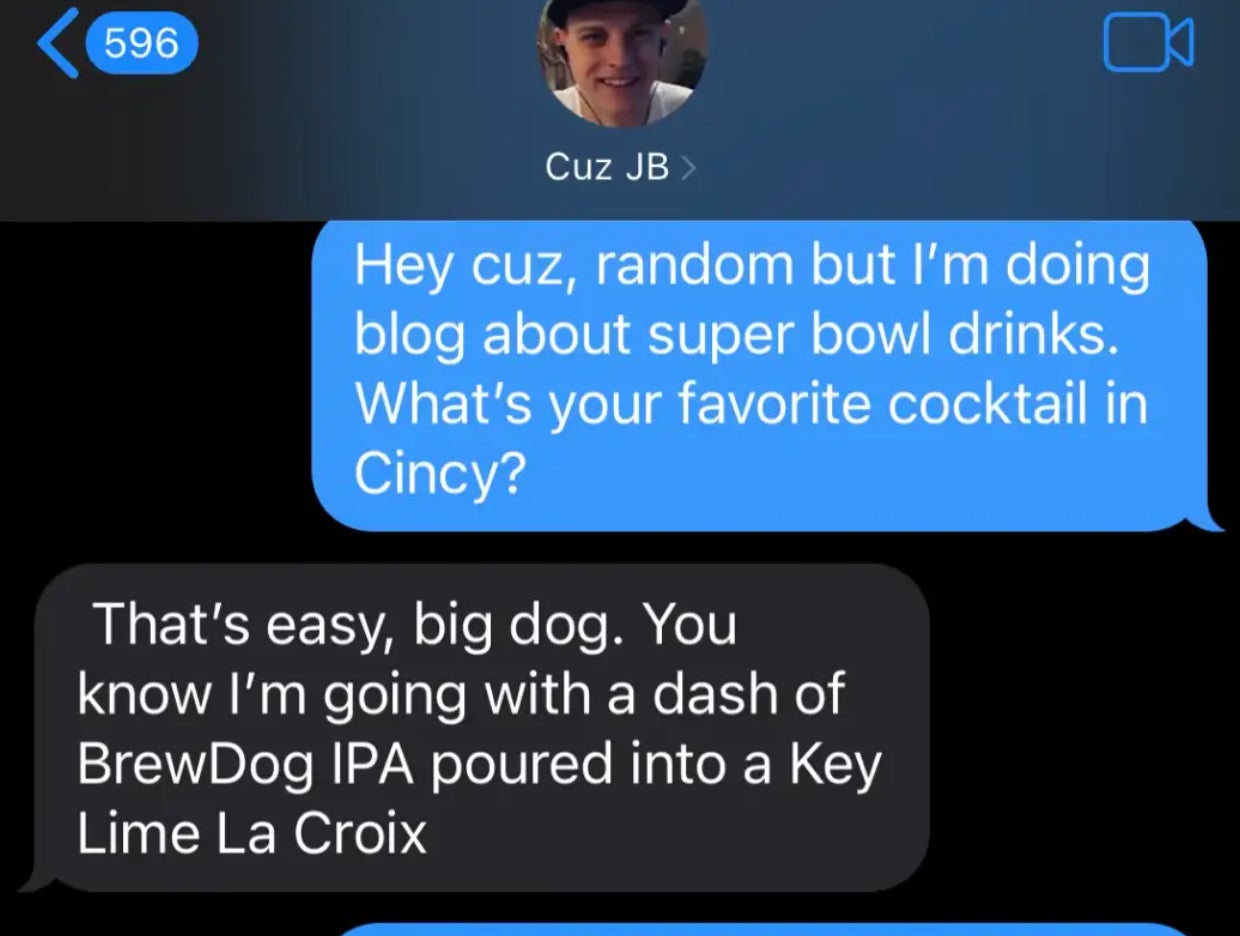Tap the blue back chevron arrow
The width and height of the screenshot is (1240, 936).
point(58,43)
